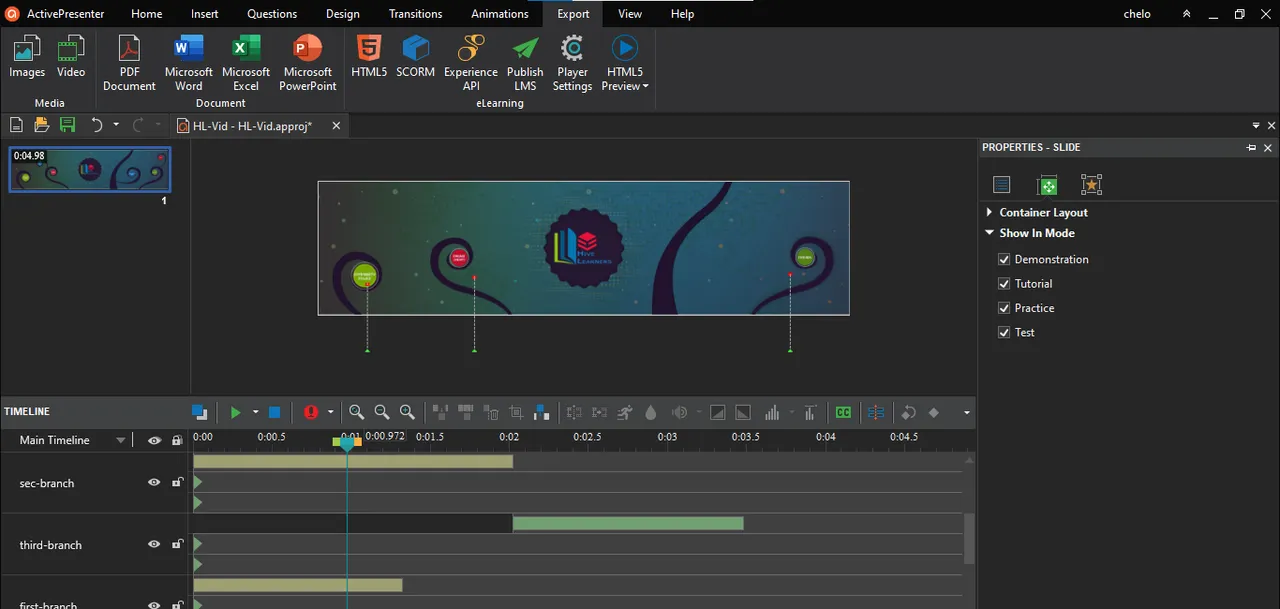The height and width of the screenshot is (609, 1280).
Task: Click the blue snapping icon next to CC
Action: click(876, 412)
